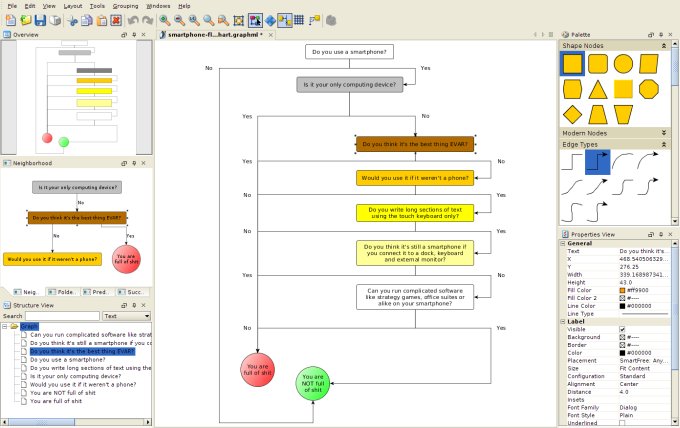
Task: Toggle the Visible checkbox under Label
Action: pyautogui.click(x=622, y=329)
